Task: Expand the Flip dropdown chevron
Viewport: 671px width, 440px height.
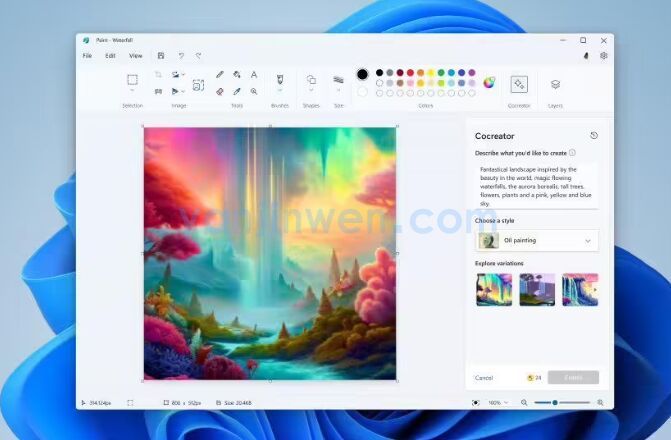Action: pyautogui.click(x=183, y=92)
